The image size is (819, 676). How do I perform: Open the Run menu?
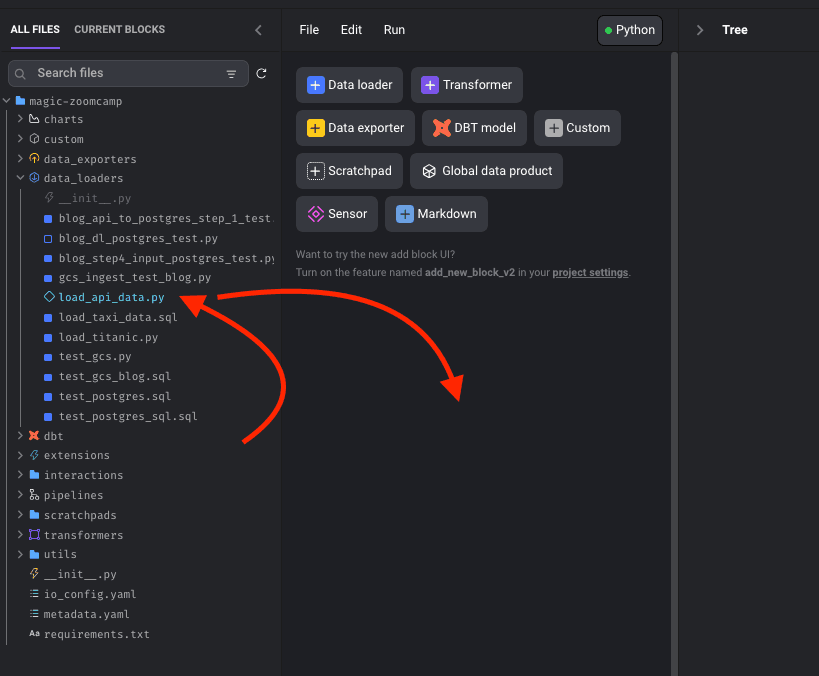394,30
